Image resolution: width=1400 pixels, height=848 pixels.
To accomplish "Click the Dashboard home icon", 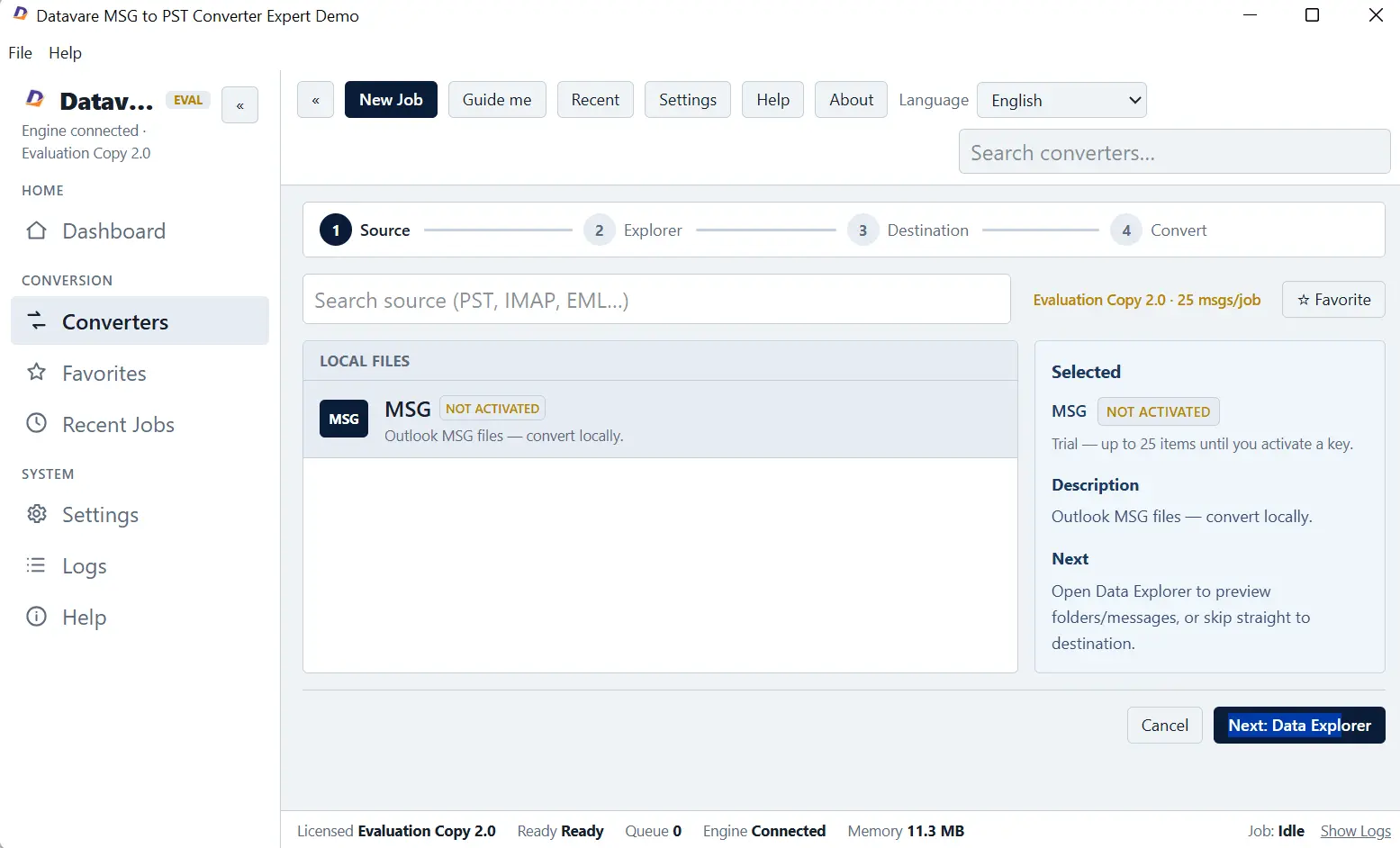I will pyautogui.click(x=36, y=230).
